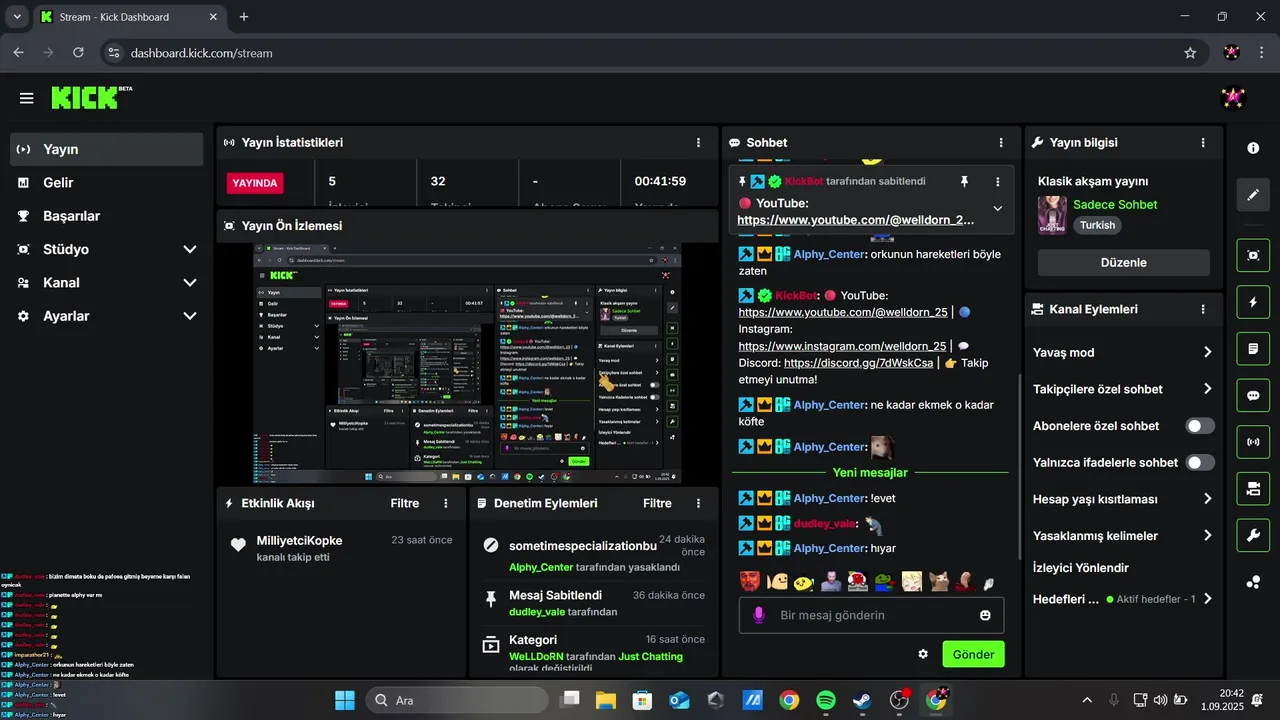
Task: Open Takipçilere özel sohbet options arrow
Action: click(x=1207, y=389)
